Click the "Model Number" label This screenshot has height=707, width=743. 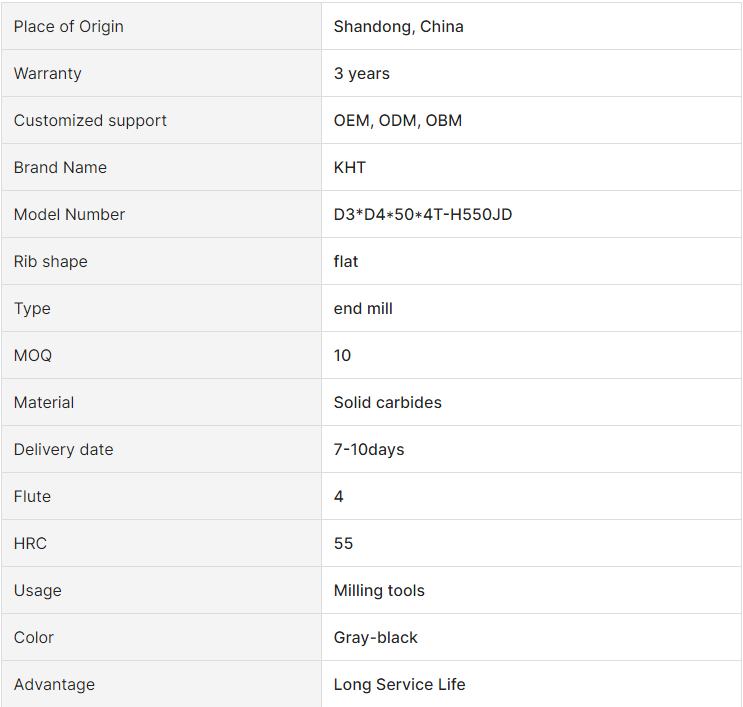69,215
